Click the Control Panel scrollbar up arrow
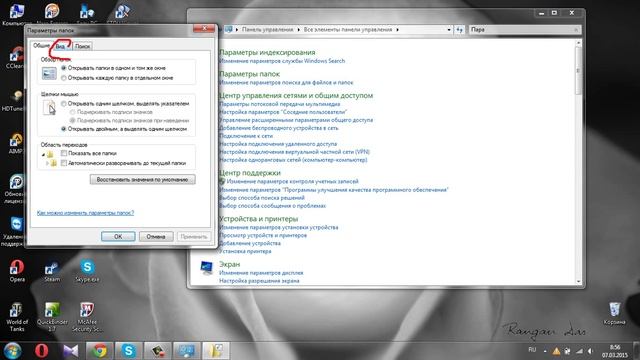 point(578,43)
